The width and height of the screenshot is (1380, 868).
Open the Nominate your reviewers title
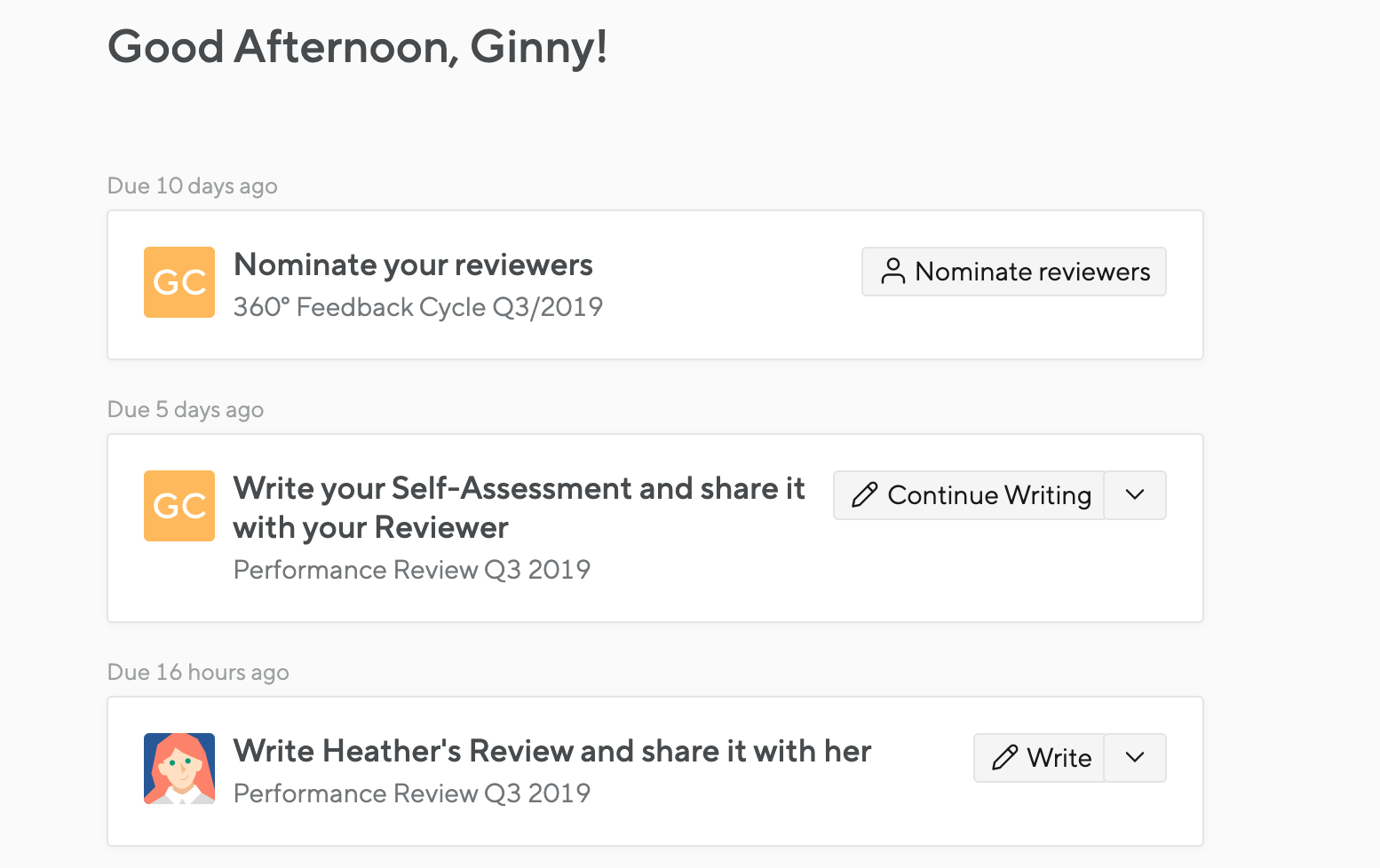[x=413, y=264]
